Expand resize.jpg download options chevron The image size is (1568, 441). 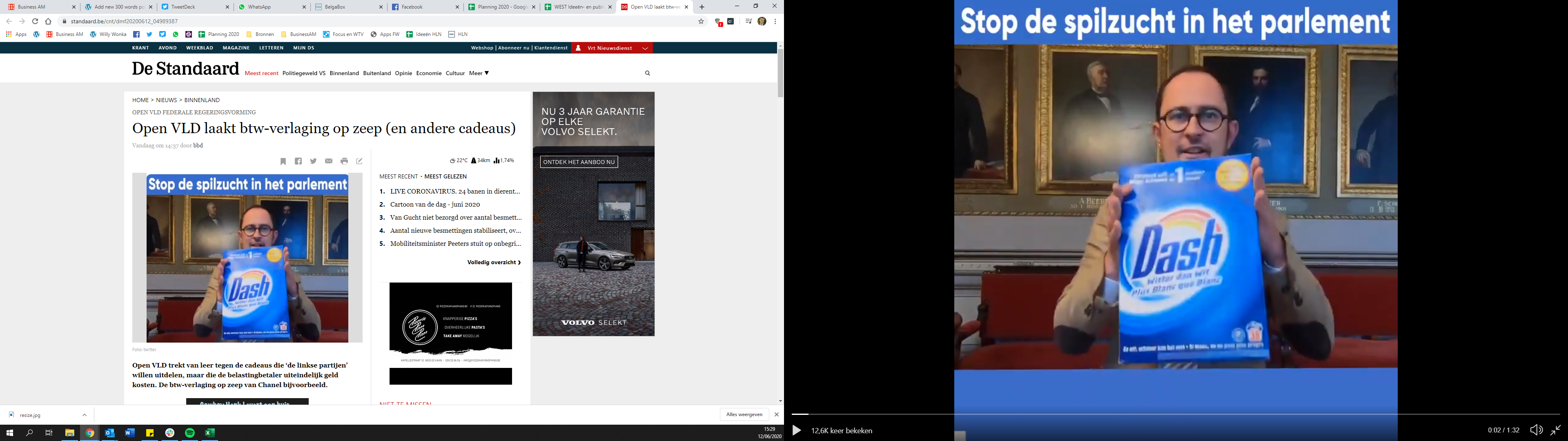tap(85, 415)
